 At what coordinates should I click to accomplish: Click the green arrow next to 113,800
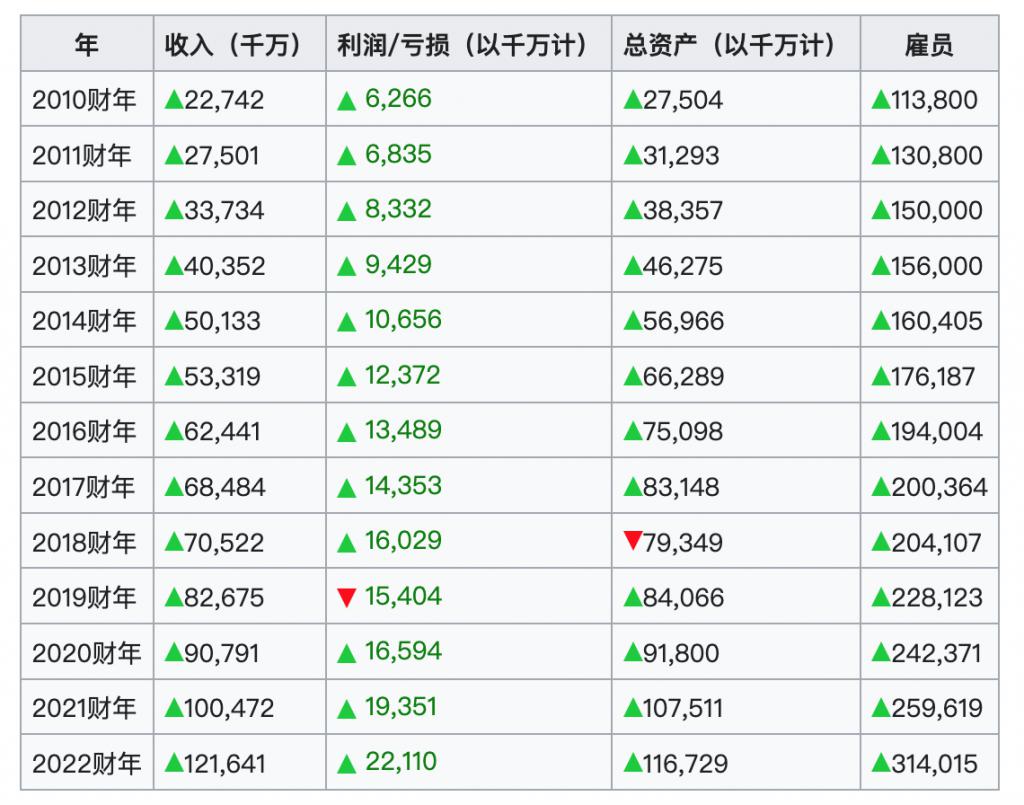(x=881, y=99)
